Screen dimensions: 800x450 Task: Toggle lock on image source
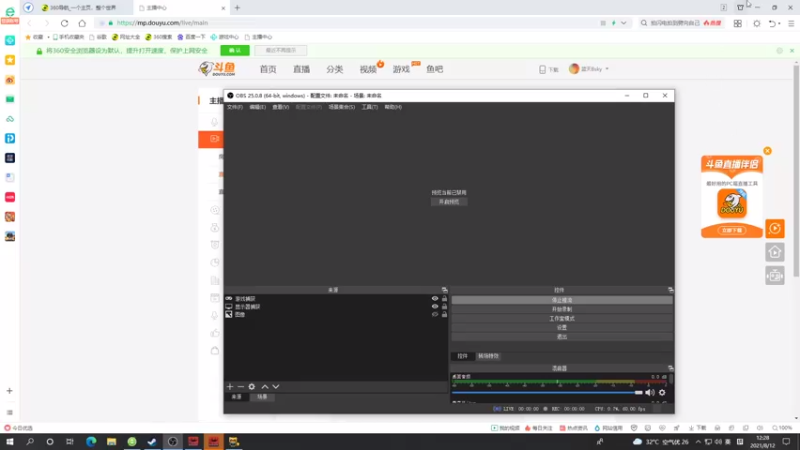444,315
